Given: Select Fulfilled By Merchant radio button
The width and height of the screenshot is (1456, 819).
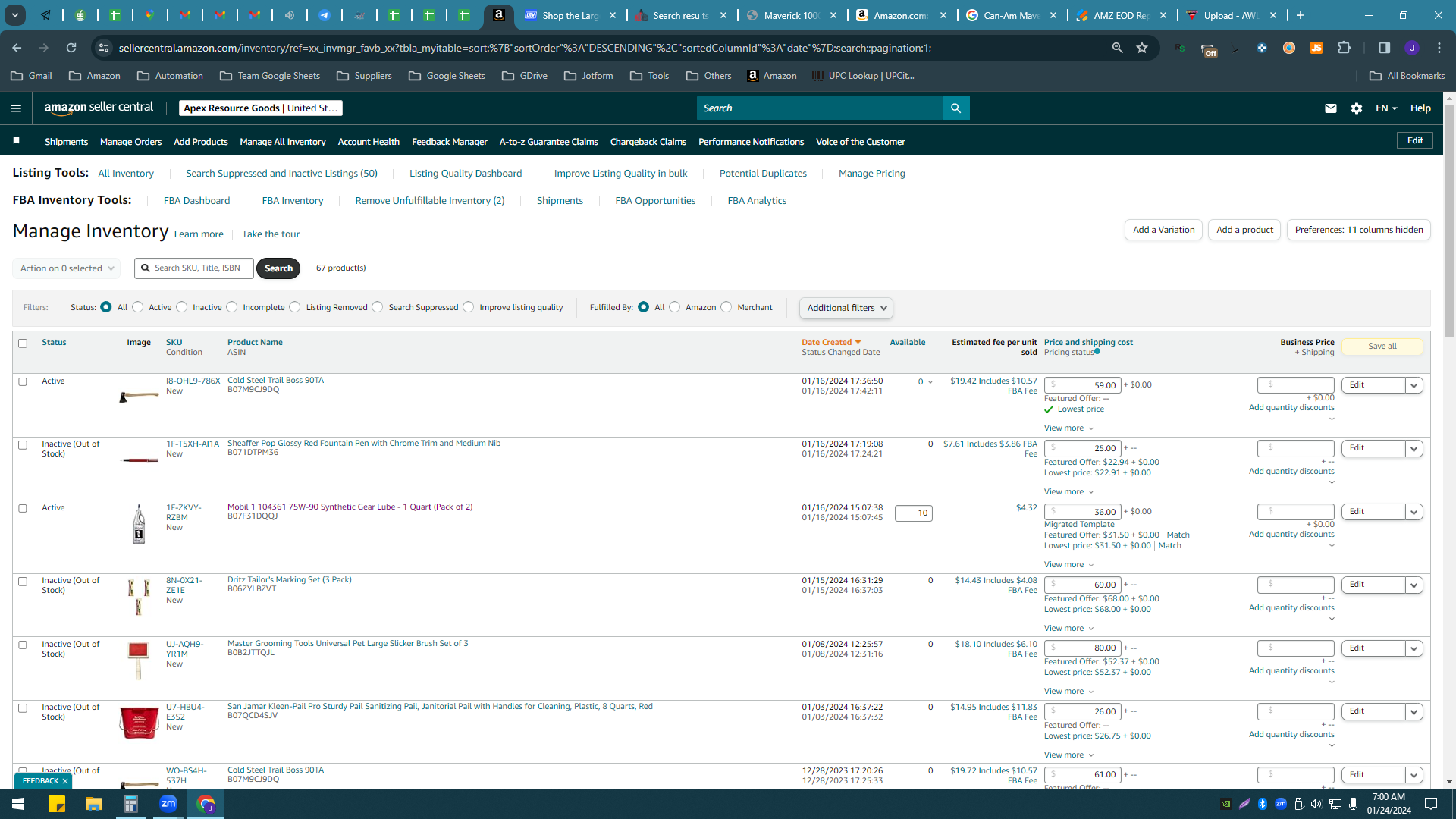Looking at the screenshot, I should coord(726,307).
